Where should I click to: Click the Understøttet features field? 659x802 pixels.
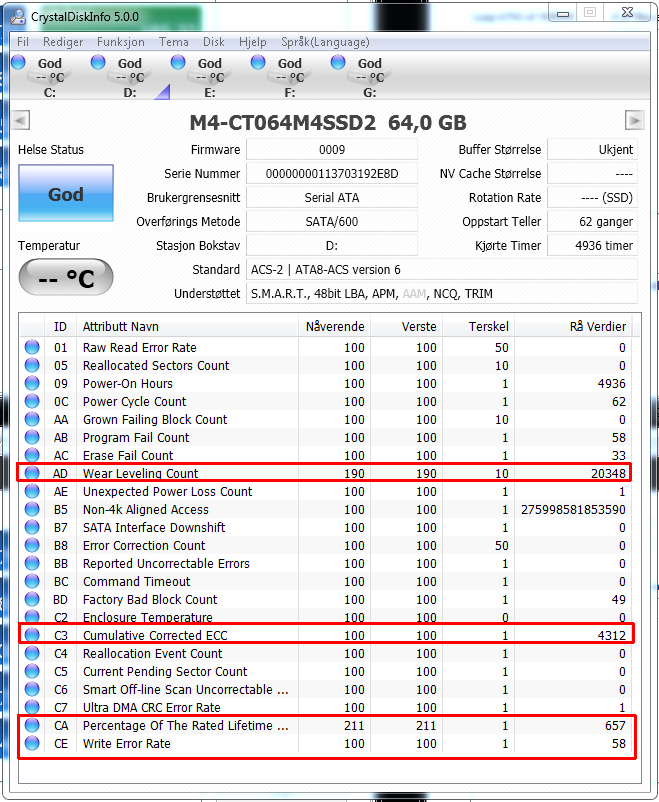[x=442, y=294]
